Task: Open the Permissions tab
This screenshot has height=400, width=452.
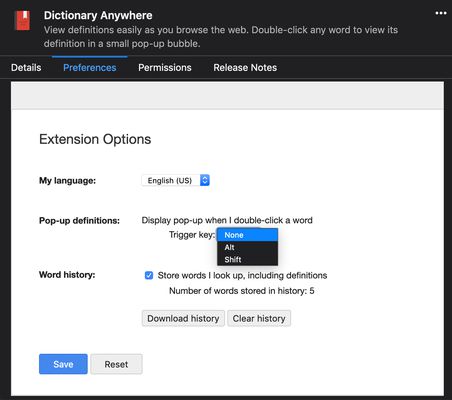Action: pyautogui.click(x=165, y=68)
